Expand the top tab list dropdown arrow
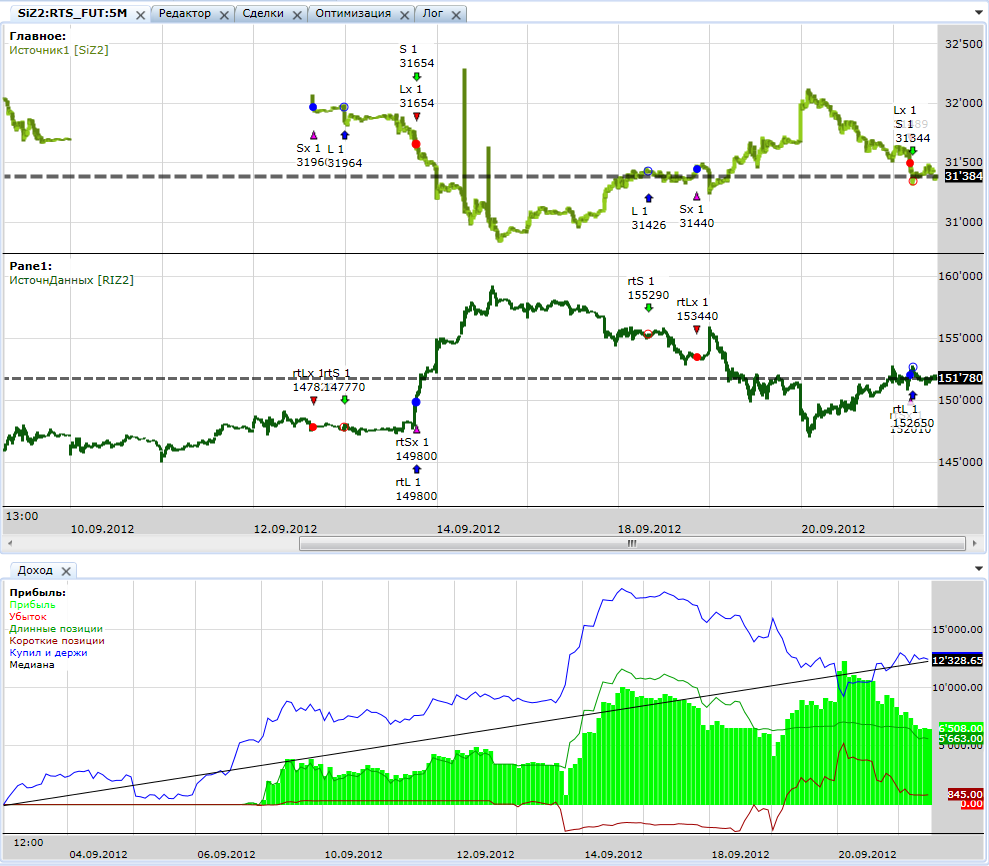The image size is (989, 866). (978, 13)
